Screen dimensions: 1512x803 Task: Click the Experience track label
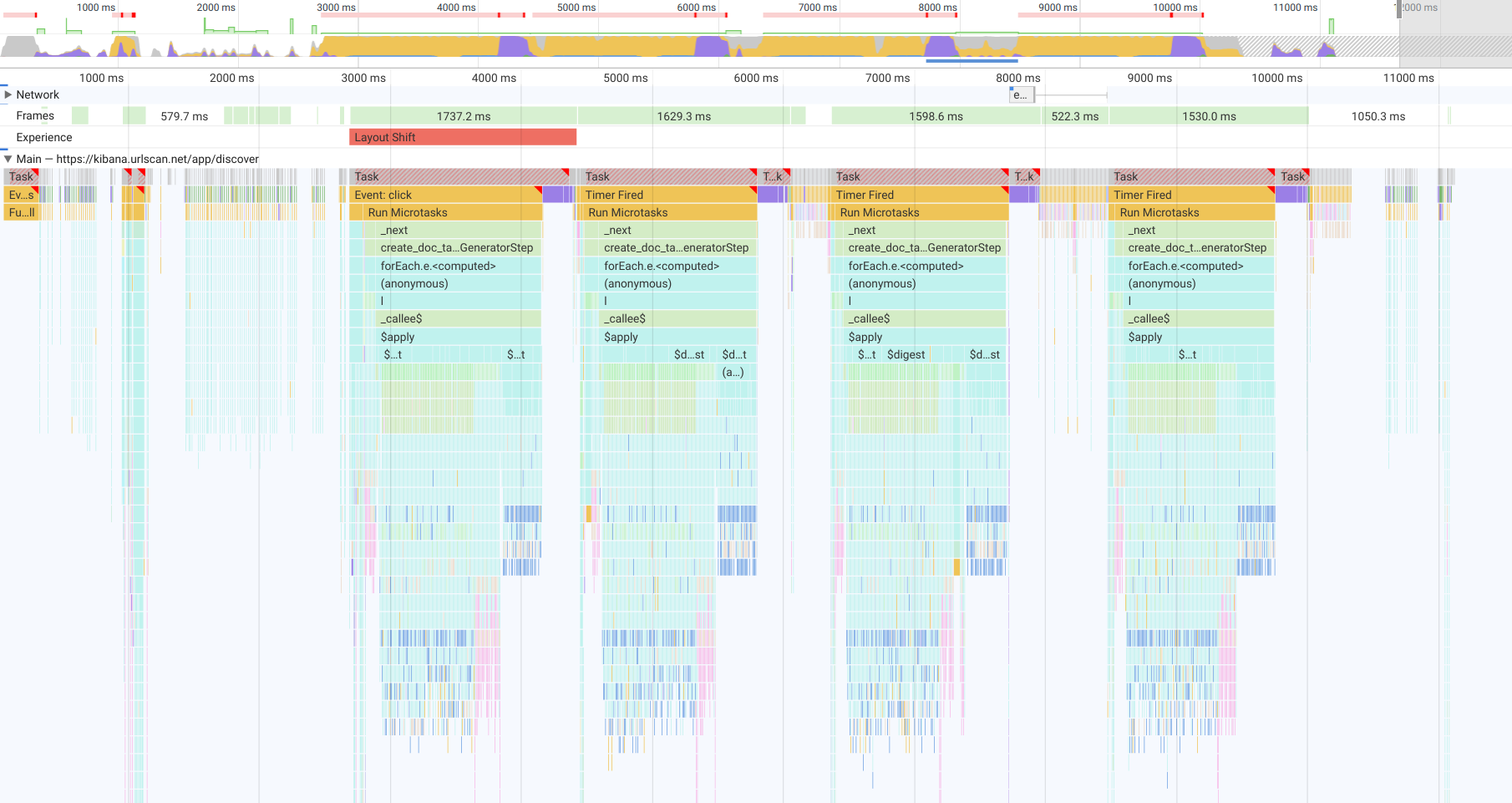44,137
